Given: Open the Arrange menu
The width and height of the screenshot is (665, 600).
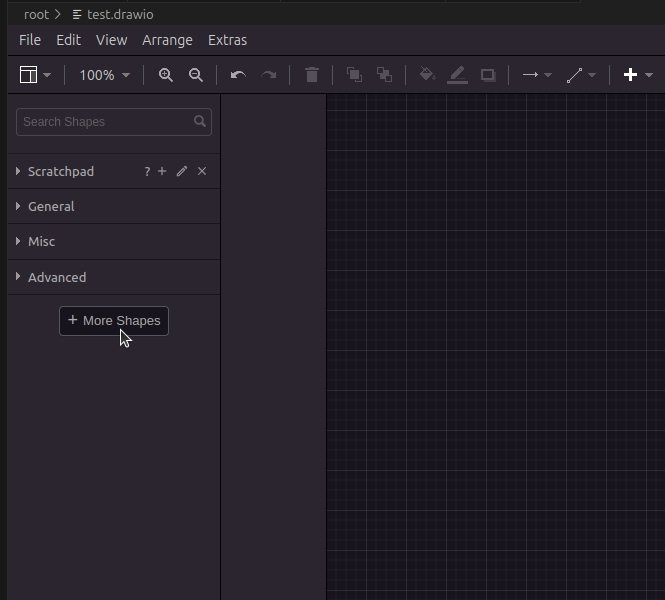Looking at the screenshot, I should click(x=168, y=40).
